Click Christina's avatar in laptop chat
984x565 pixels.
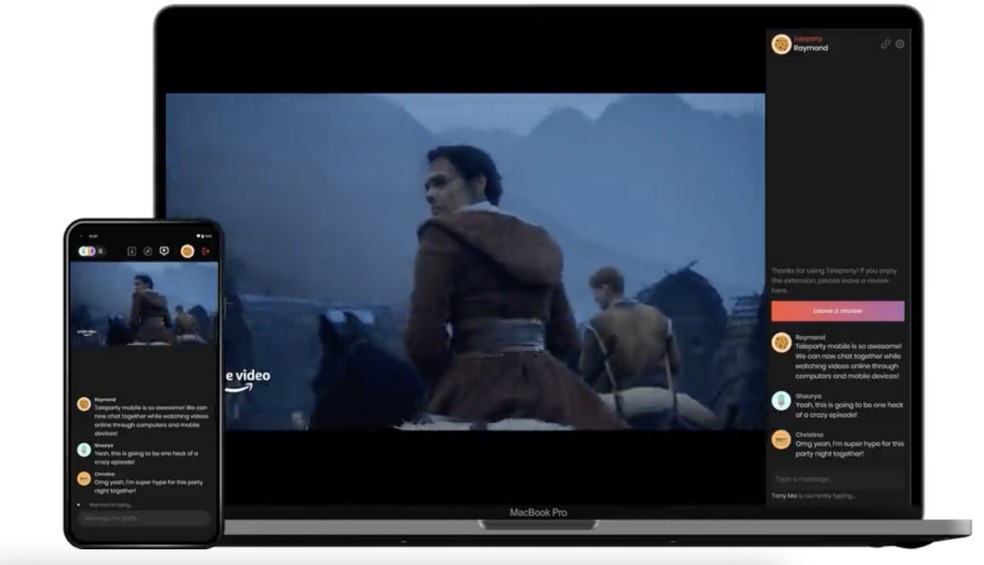(x=781, y=439)
